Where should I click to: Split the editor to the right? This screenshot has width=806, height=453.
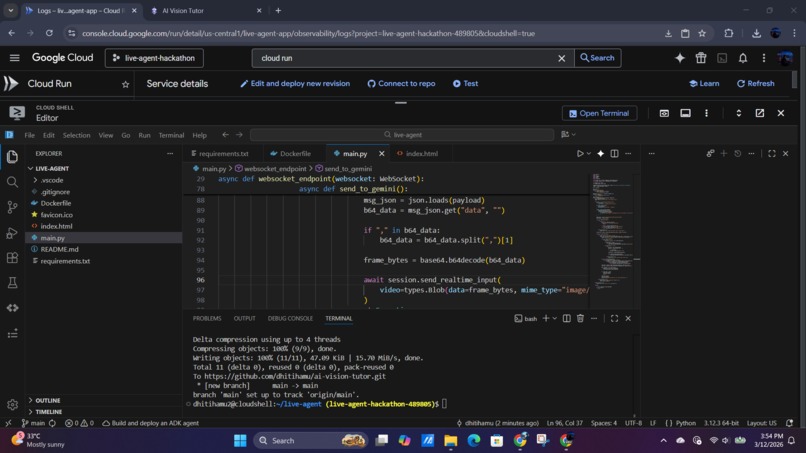tap(614, 153)
